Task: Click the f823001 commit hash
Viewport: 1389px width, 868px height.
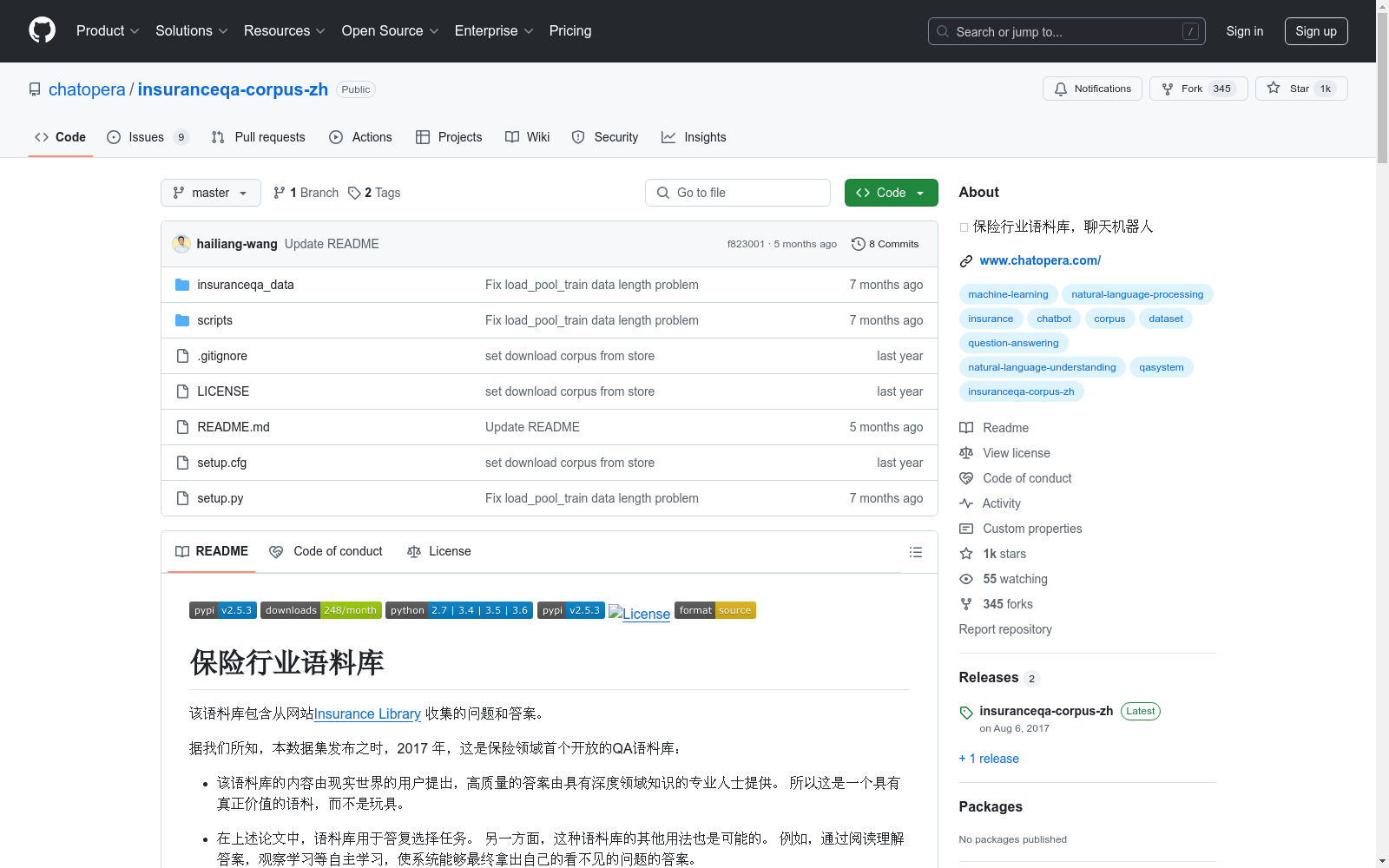Action: 746,244
